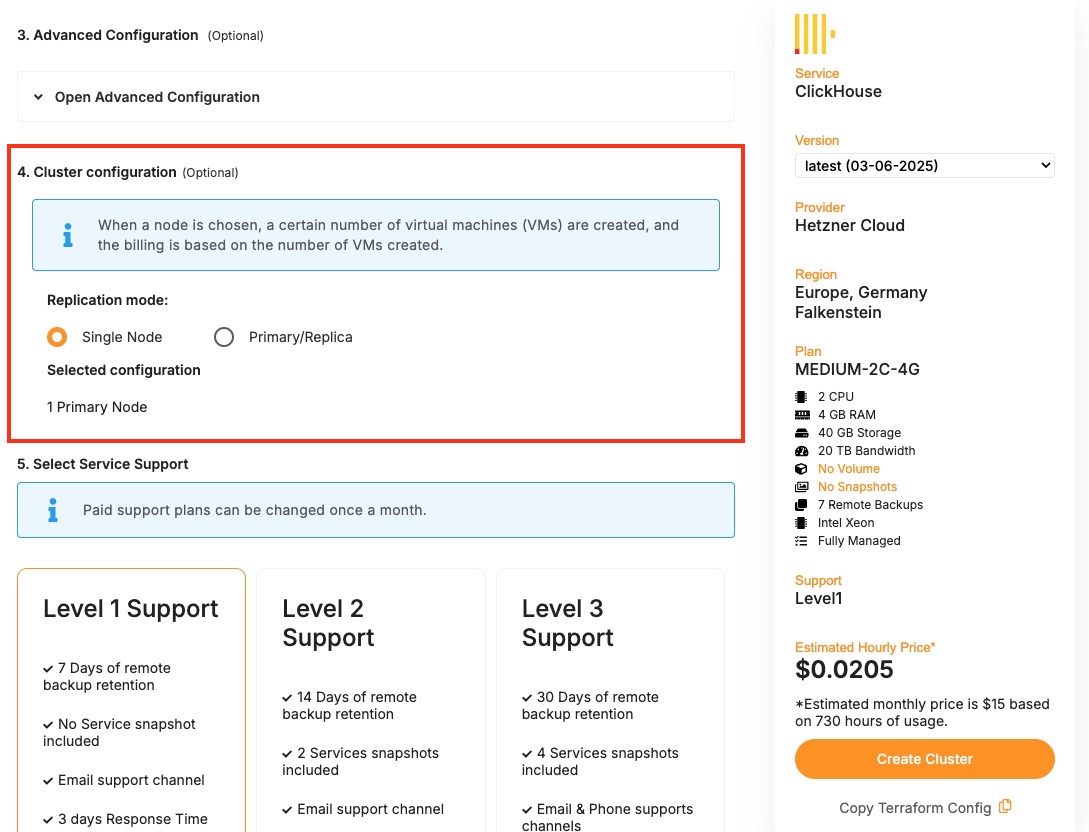Click the No Volume link

coord(848,469)
